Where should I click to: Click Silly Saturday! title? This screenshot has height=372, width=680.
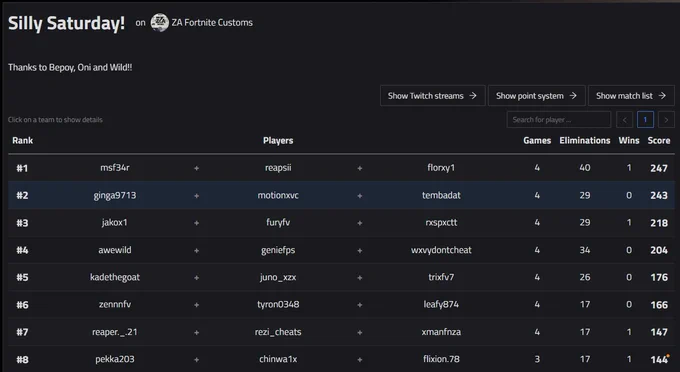(x=66, y=23)
